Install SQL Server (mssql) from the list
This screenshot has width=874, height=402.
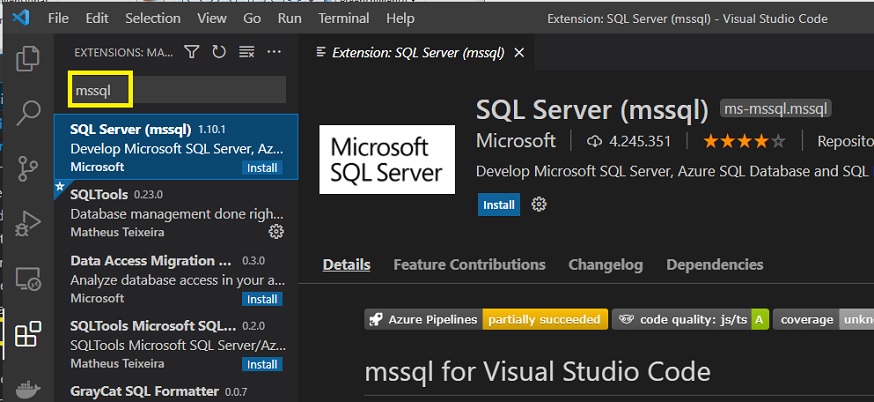click(x=262, y=168)
